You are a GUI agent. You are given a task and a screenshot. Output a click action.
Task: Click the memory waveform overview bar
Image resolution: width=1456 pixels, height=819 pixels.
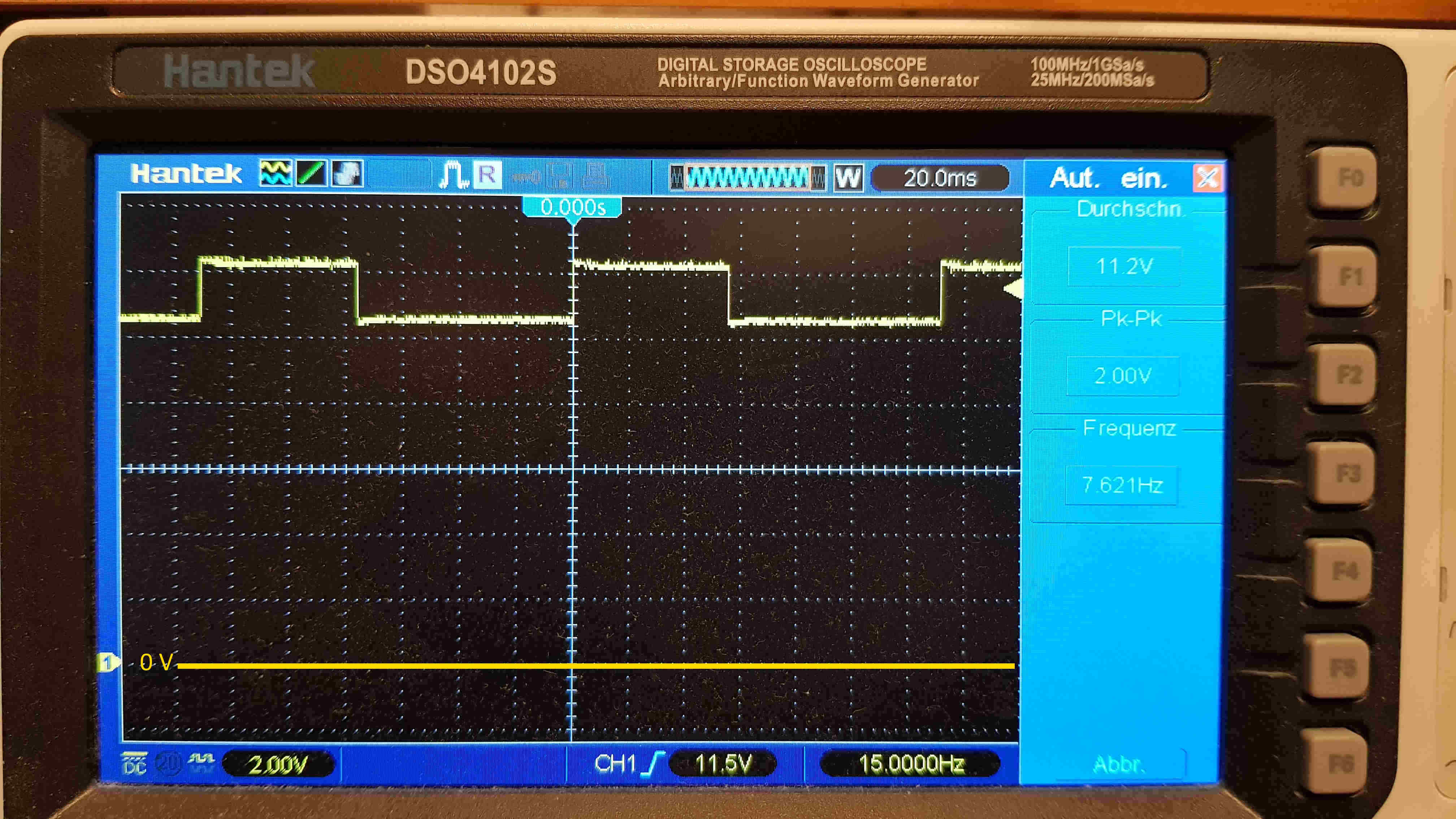tap(747, 178)
